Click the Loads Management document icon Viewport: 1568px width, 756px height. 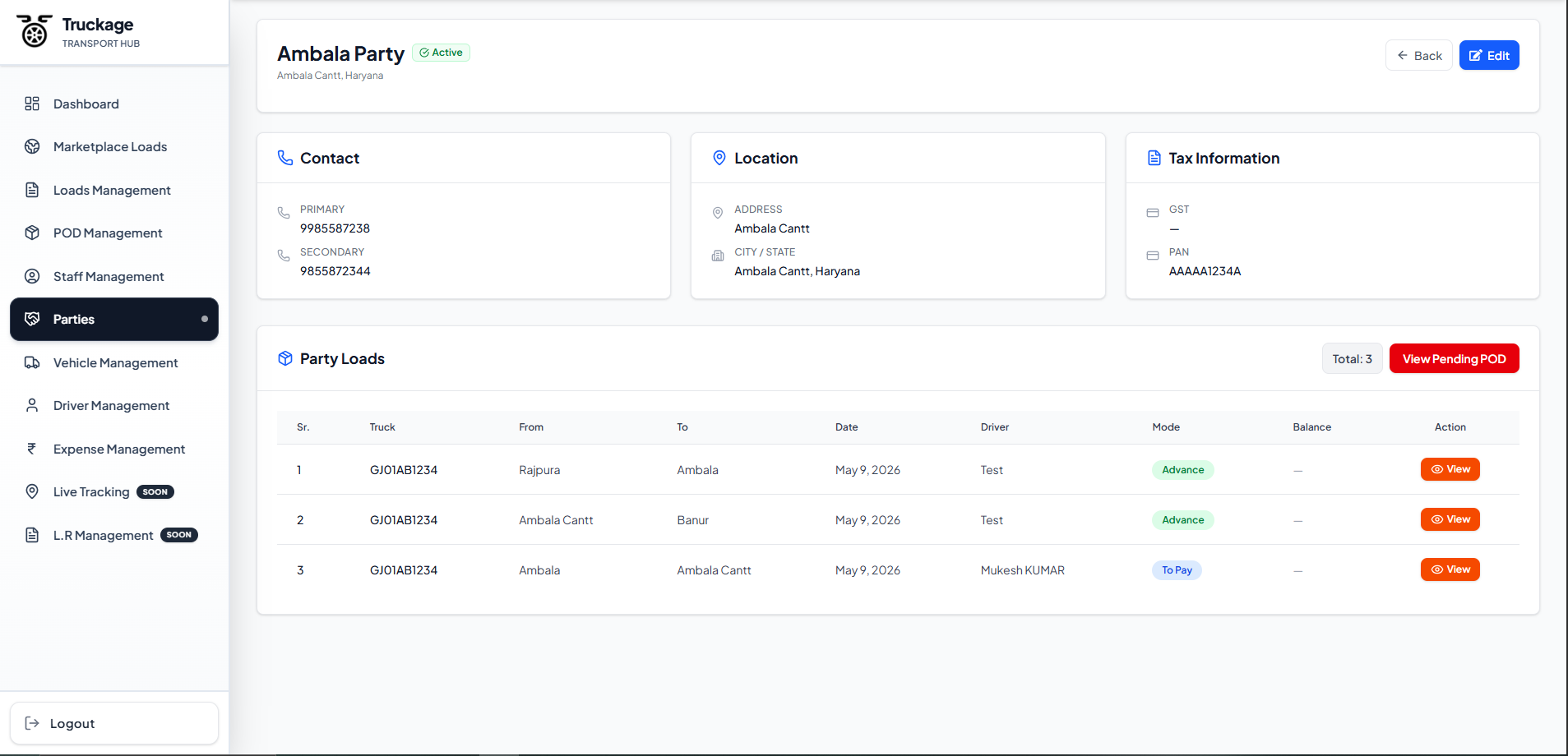click(32, 190)
